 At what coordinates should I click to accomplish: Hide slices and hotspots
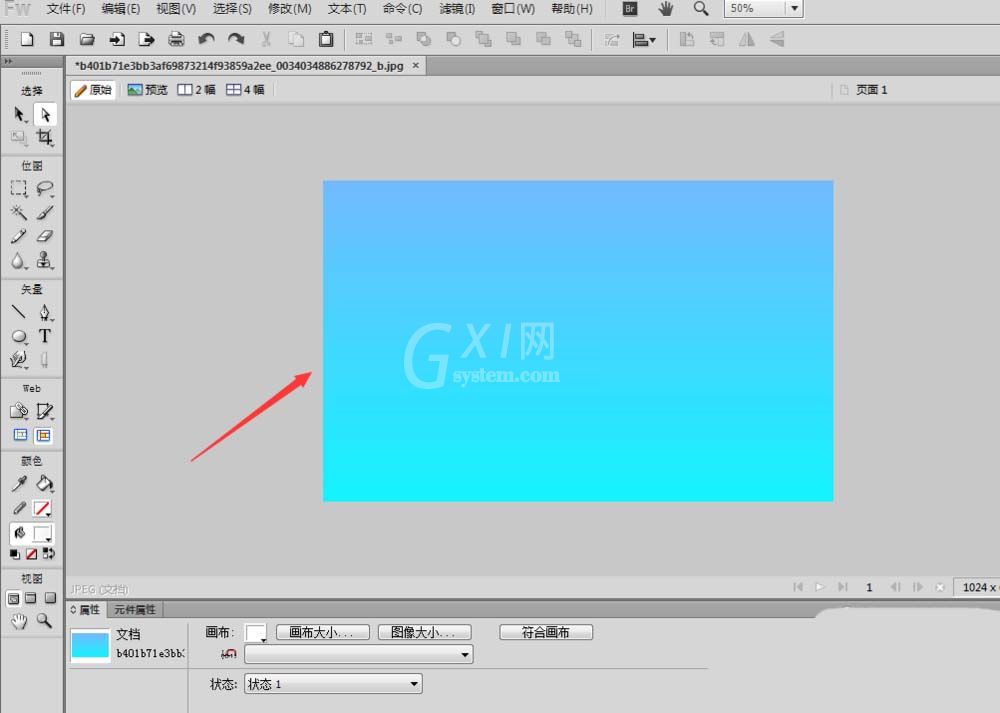(20, 435)
